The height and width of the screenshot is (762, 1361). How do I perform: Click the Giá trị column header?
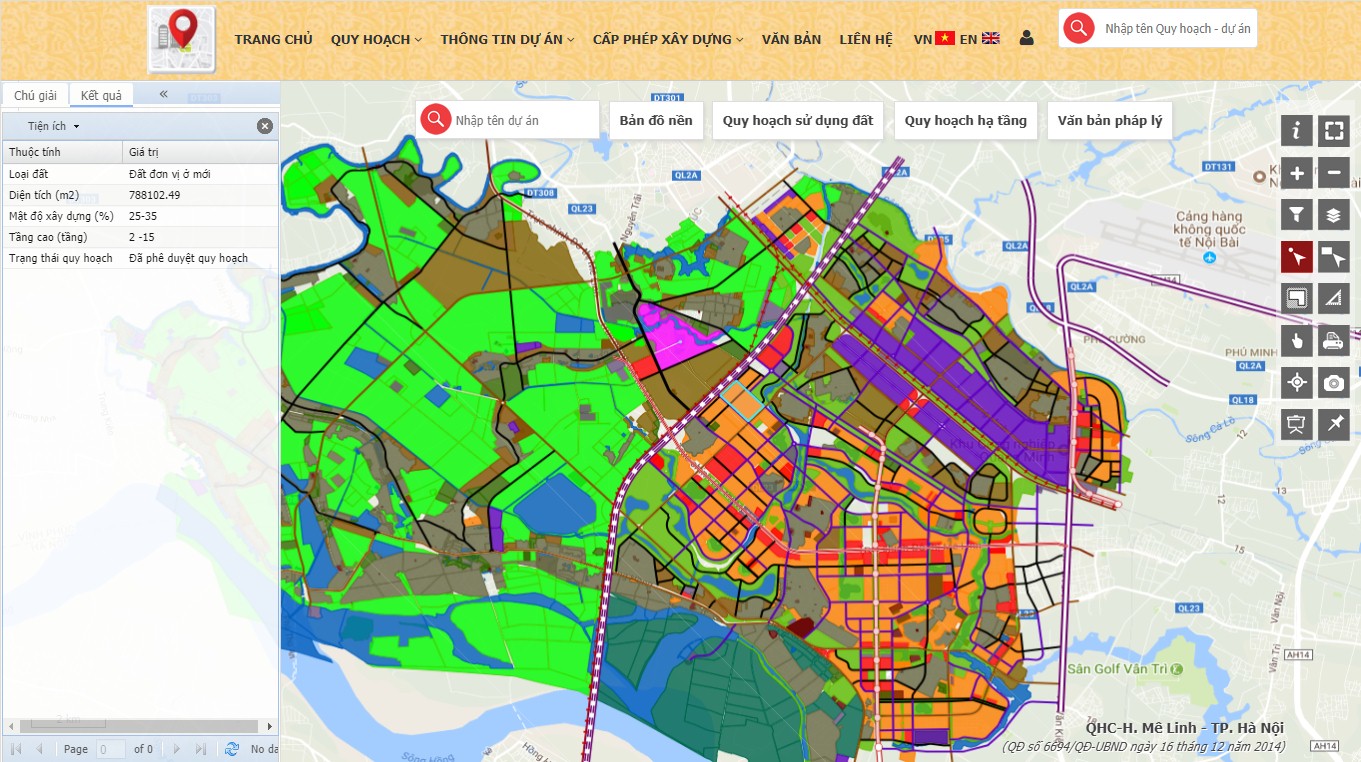pyautogui.click(x=200, y=152)
